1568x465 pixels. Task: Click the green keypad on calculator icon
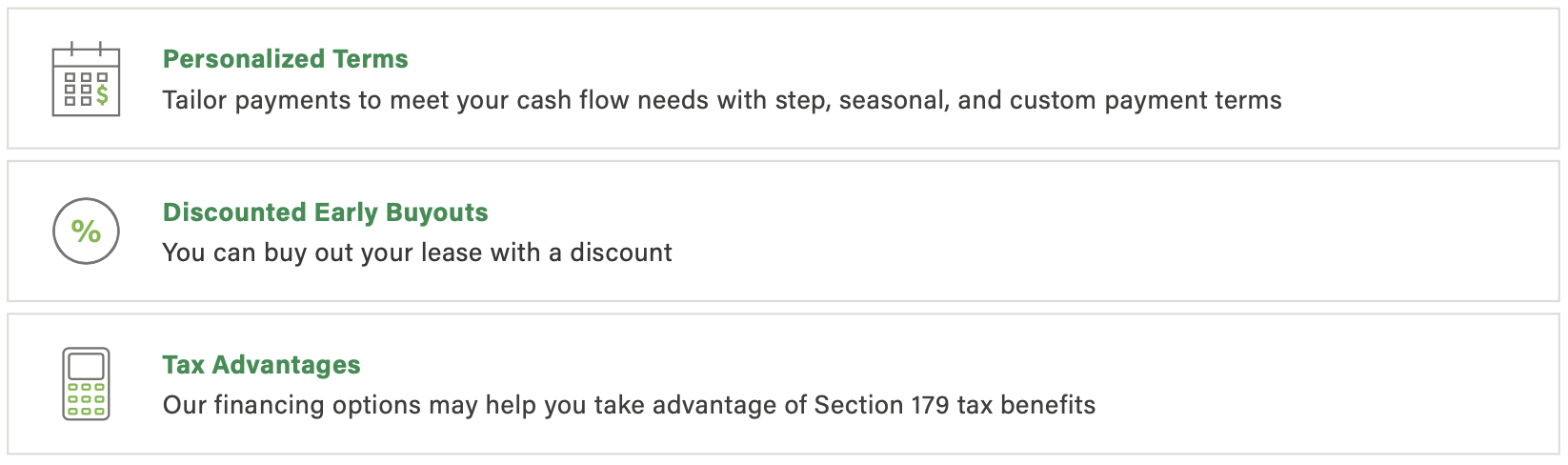86,399
